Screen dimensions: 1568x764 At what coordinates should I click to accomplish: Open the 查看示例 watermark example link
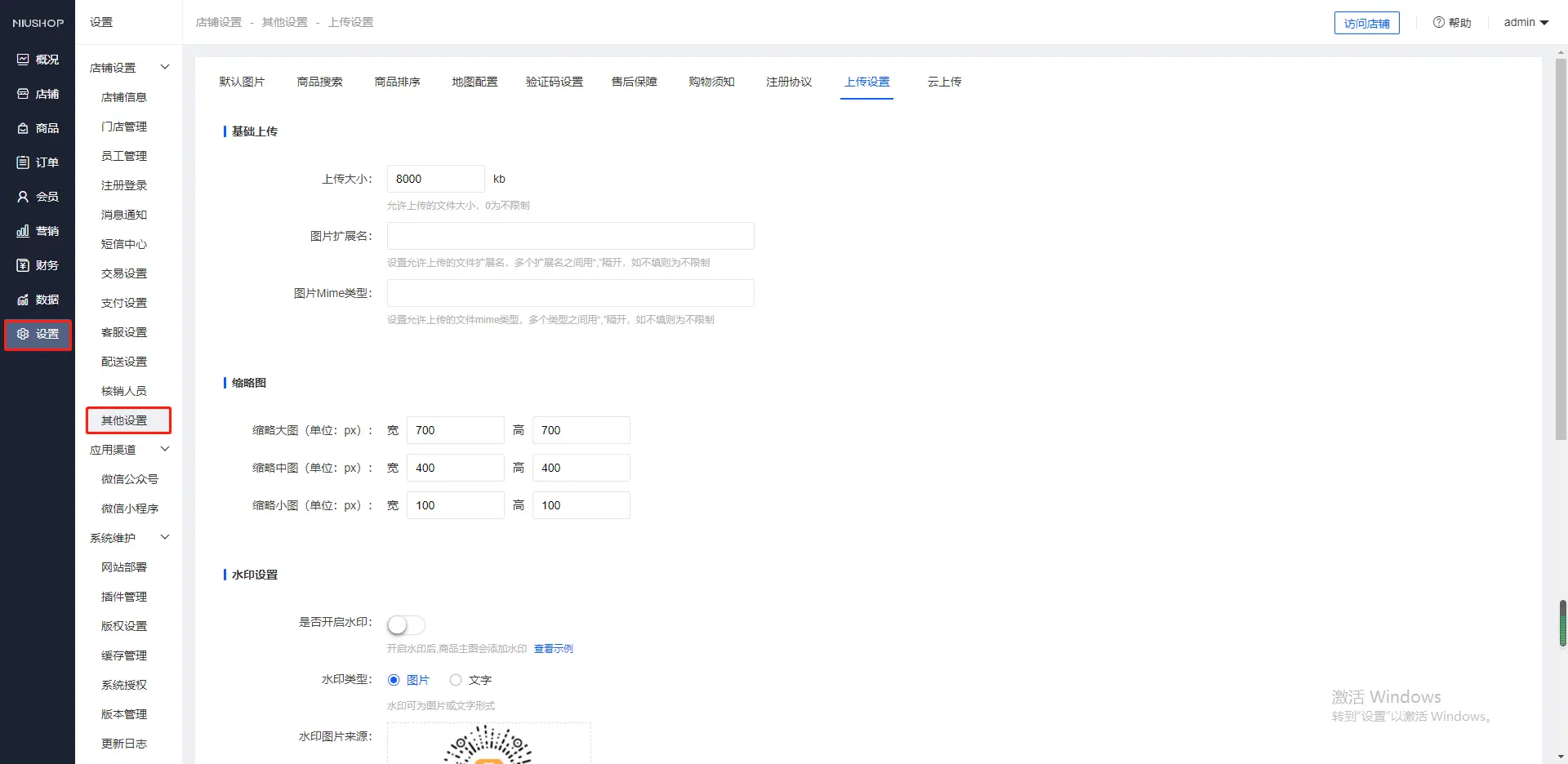pos(553,649)
